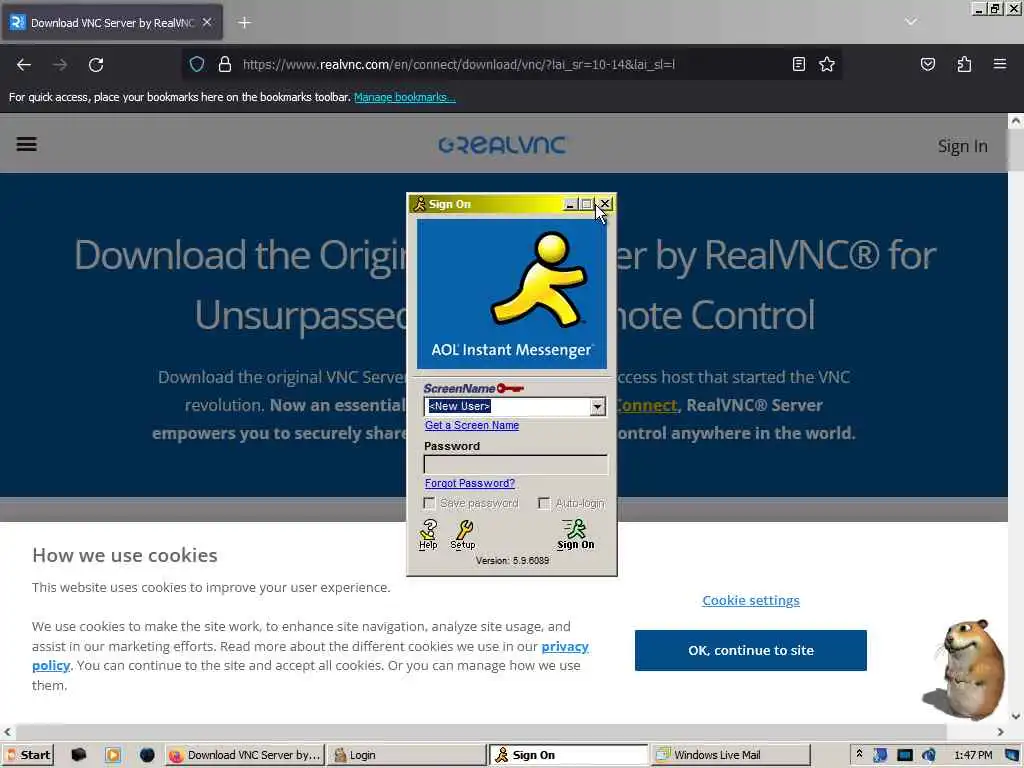Click the browser address bar URL
The image size is (1024, 768).
tap(458, 64)
